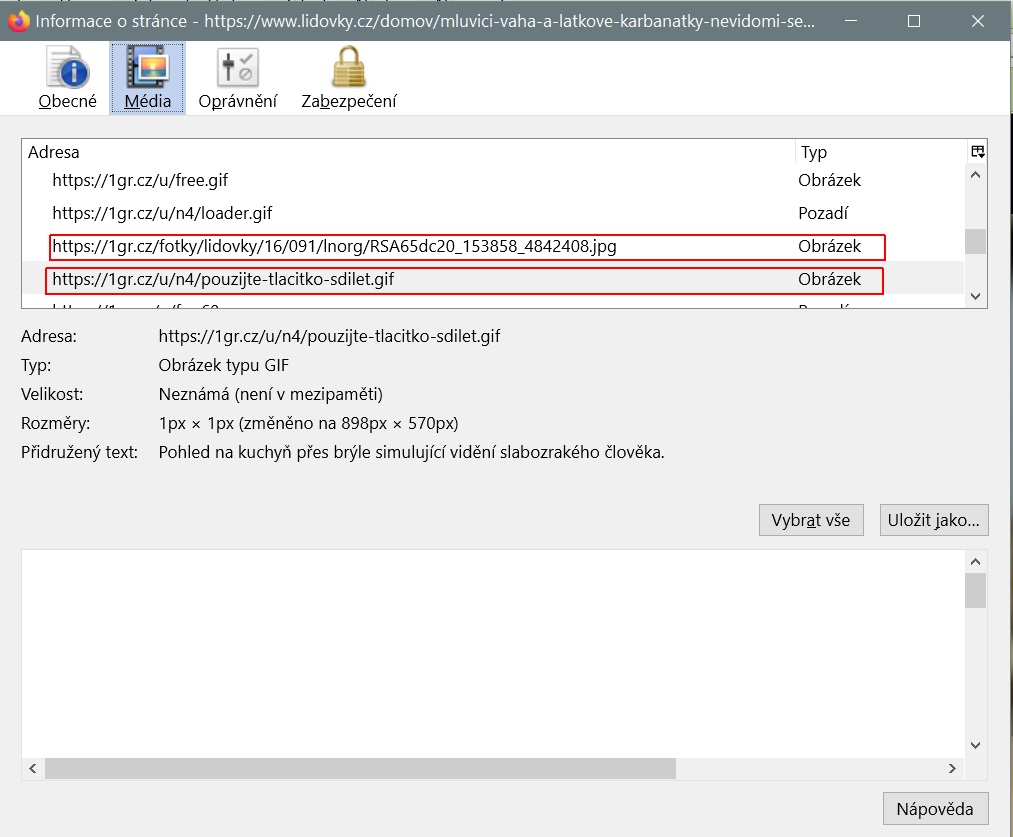Click the media list scrollbar thumb

[976, 242]
